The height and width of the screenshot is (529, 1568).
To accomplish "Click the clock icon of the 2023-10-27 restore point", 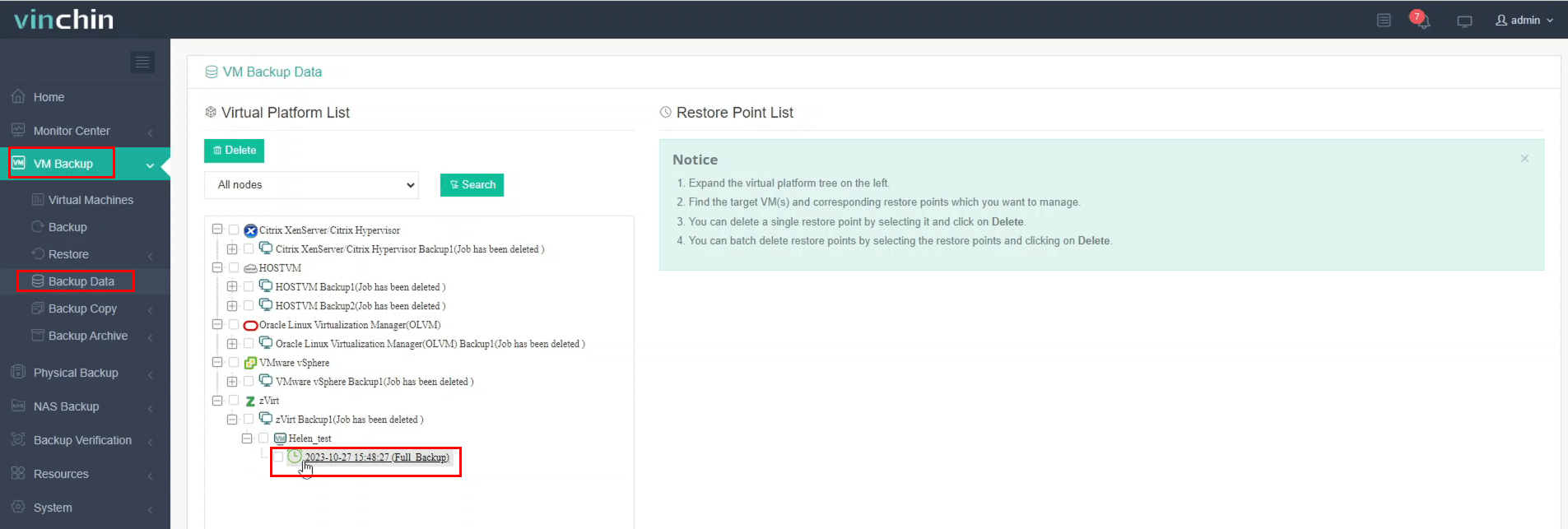I will (x=295, y=456).
